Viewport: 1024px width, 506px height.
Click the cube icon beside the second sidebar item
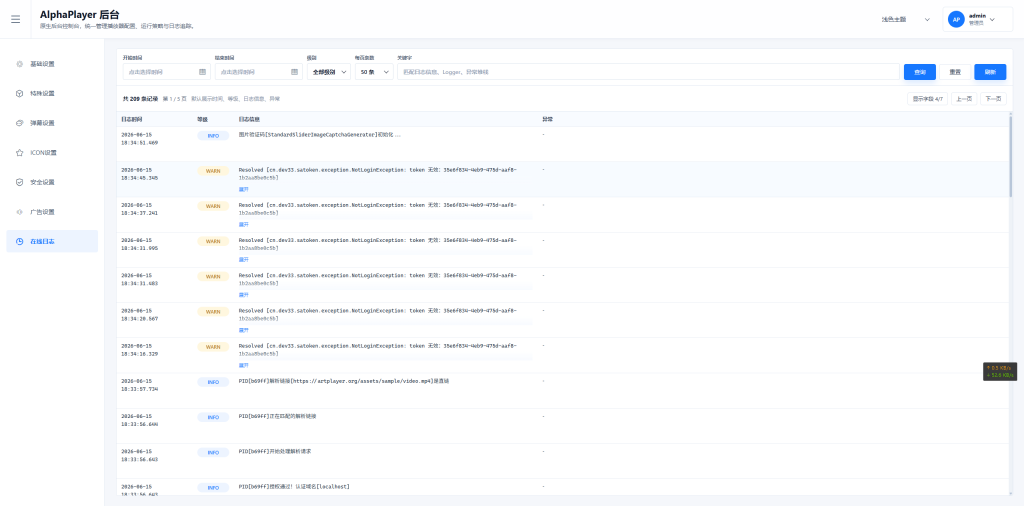tap(20, 93)
